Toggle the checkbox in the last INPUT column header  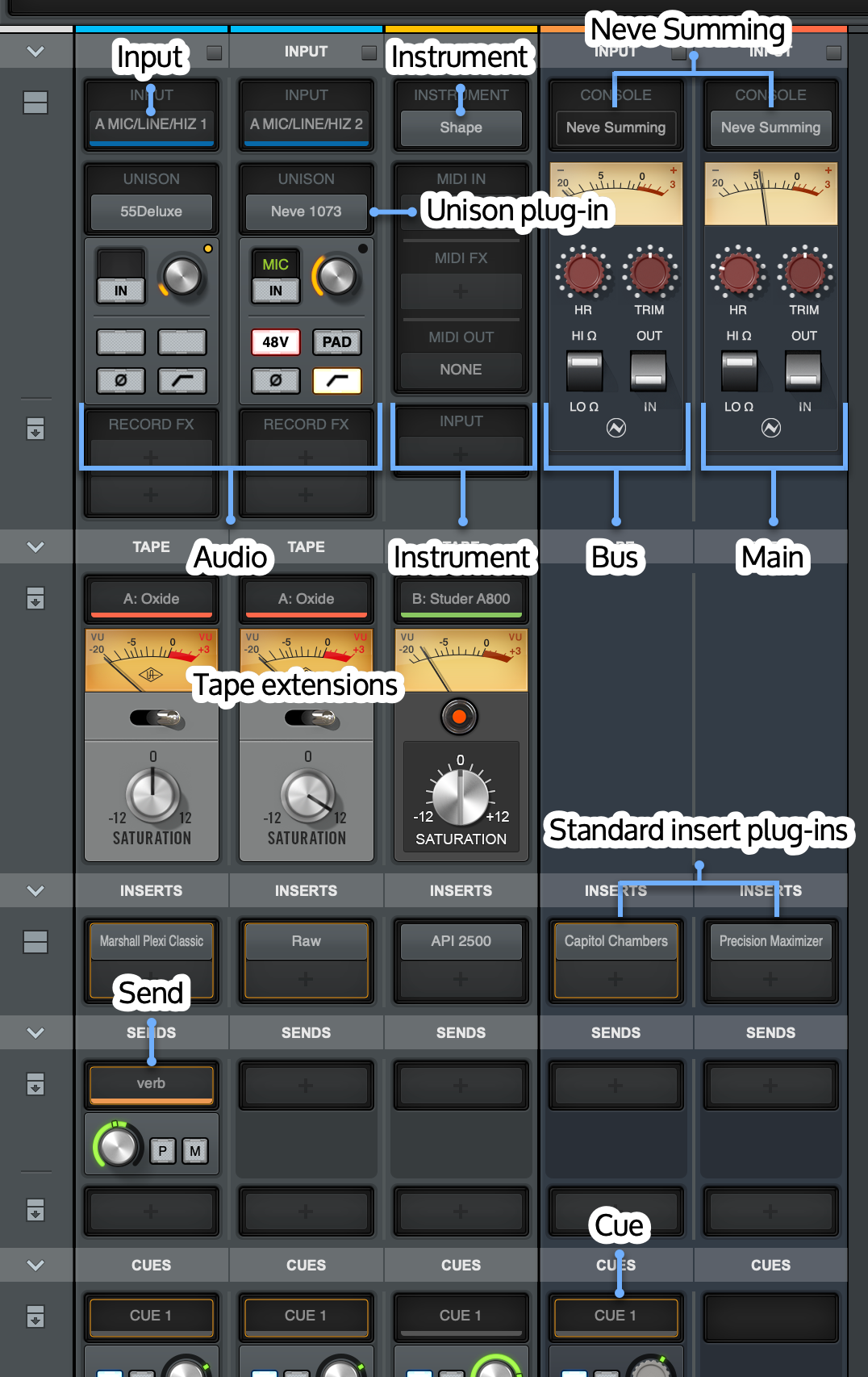[834, 52]
